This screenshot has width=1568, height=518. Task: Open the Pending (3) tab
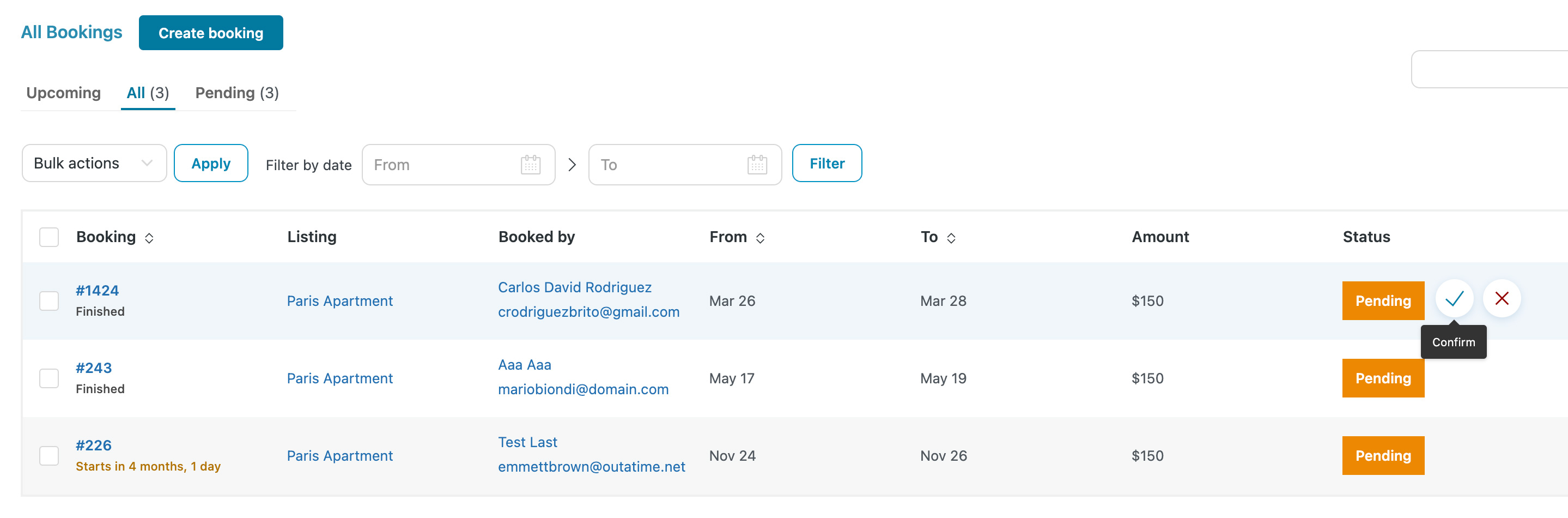pyautogui.click(x=237, y=93)
